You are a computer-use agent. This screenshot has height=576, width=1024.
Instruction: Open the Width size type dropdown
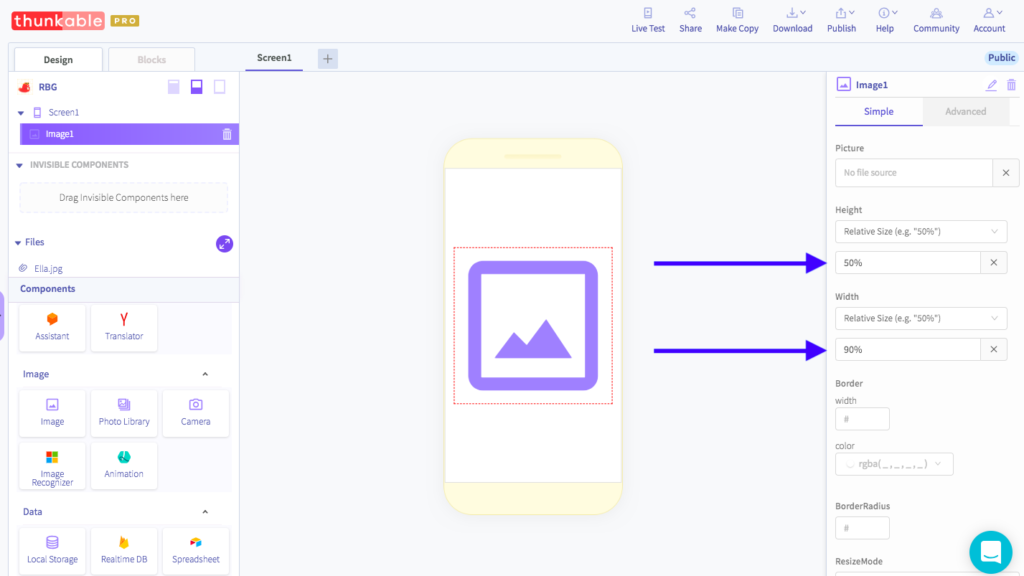(x=921, y=318)
